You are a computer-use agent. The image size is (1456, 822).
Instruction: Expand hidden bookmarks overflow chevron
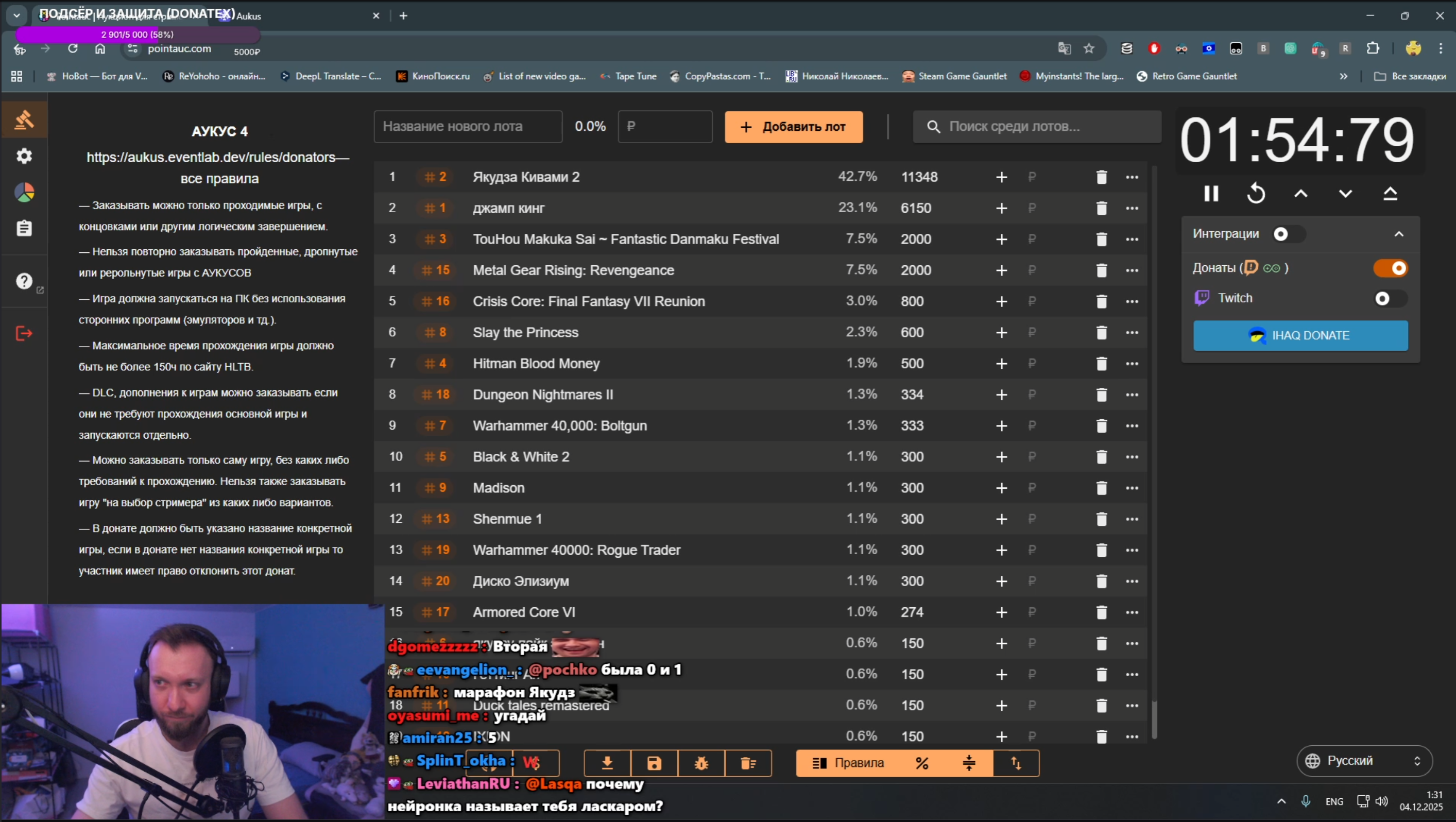tap(1344, 76)
